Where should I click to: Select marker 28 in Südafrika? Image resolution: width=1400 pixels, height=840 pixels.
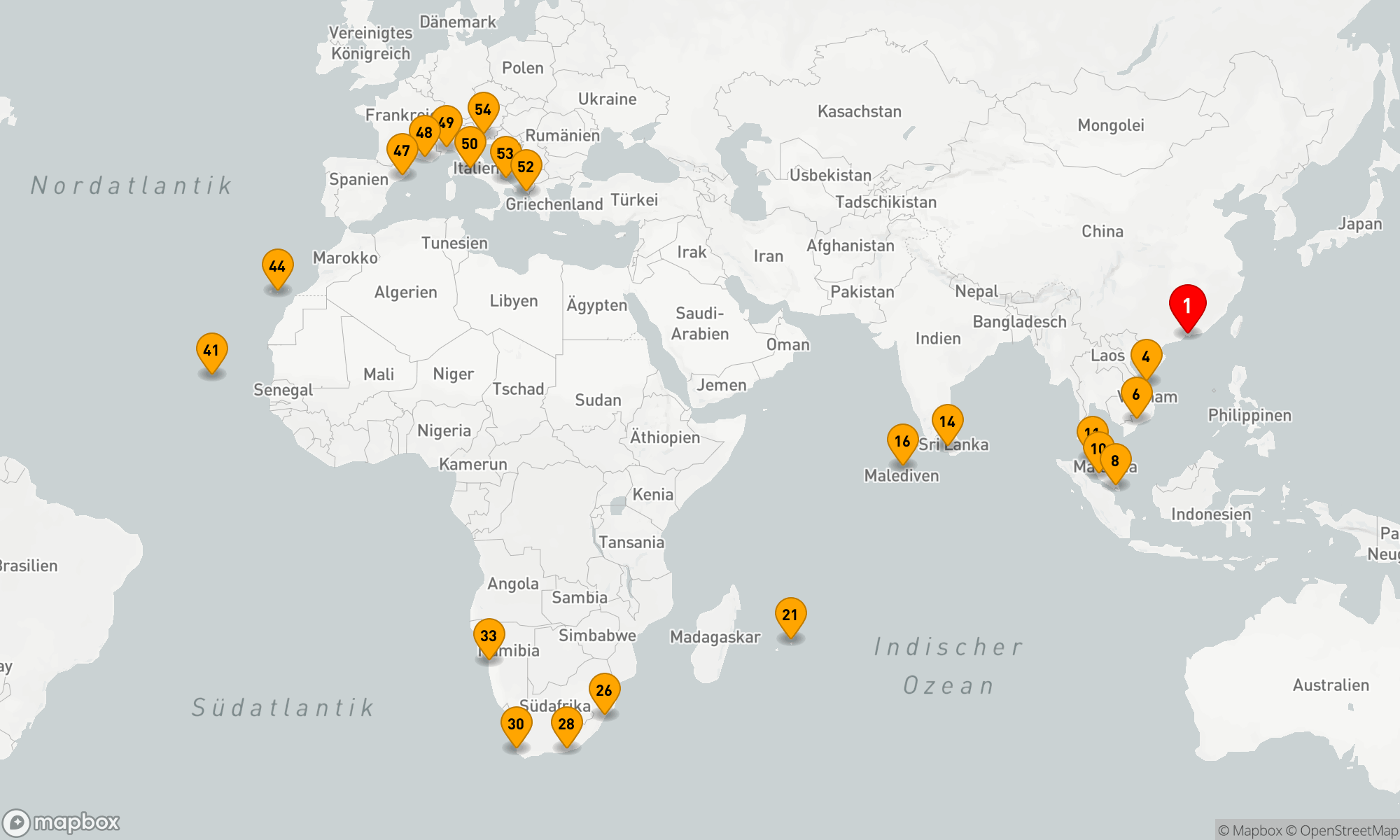point(566,724)
